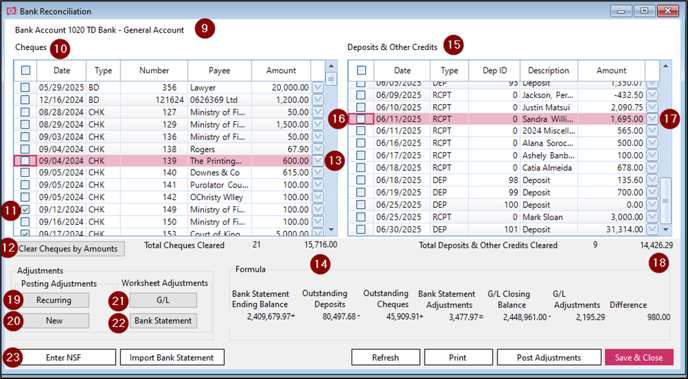Open Bank Statement worksheet adjustments
The width and height of the screenshot is (688, 379).
point(163,321)
